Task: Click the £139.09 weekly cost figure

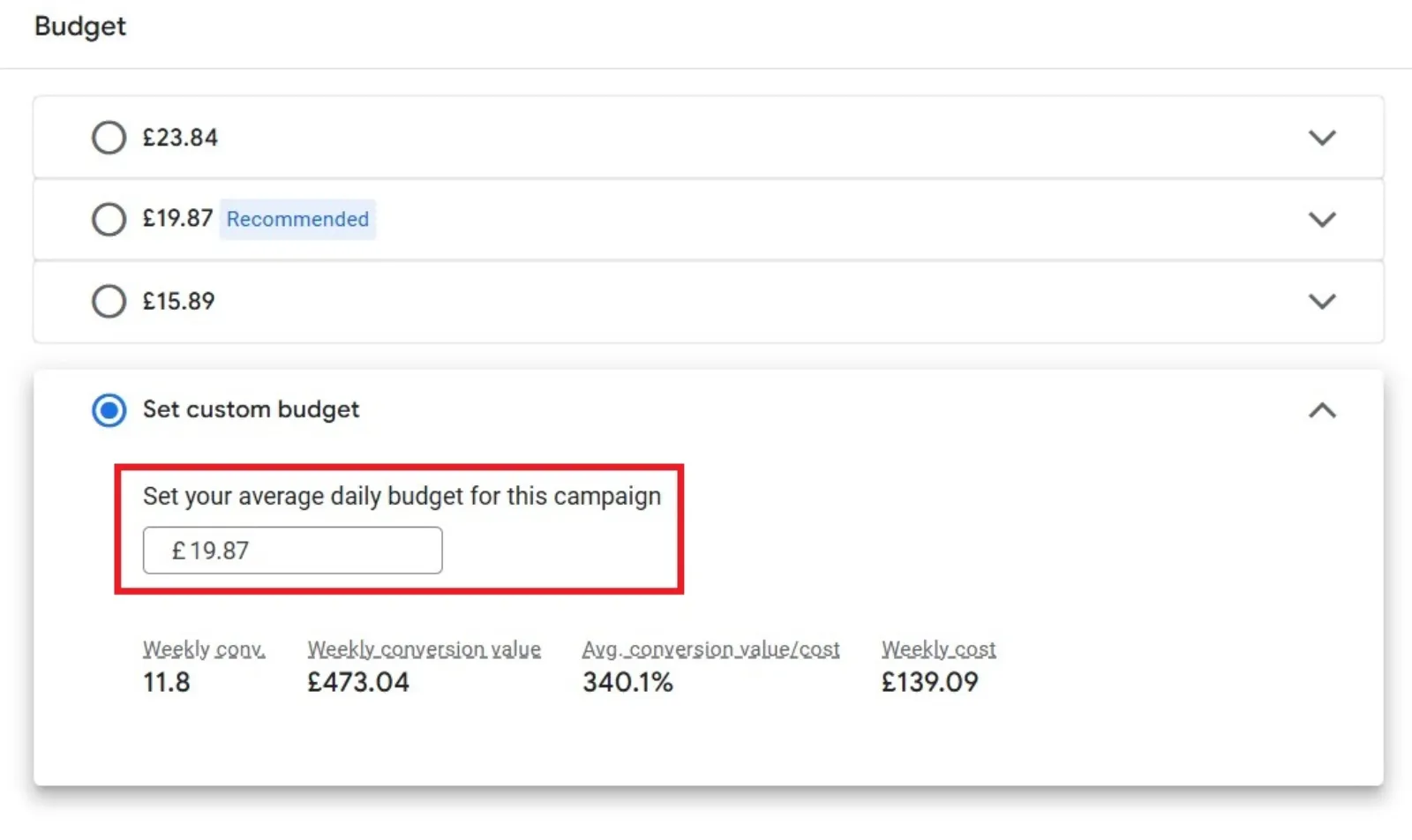Action: [x=929, y=682]
